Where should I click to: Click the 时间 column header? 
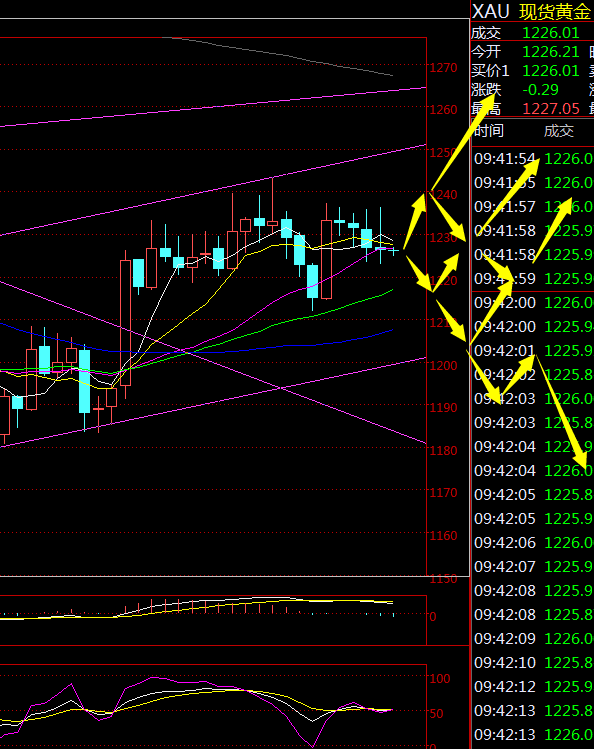[x=489, y=131]
